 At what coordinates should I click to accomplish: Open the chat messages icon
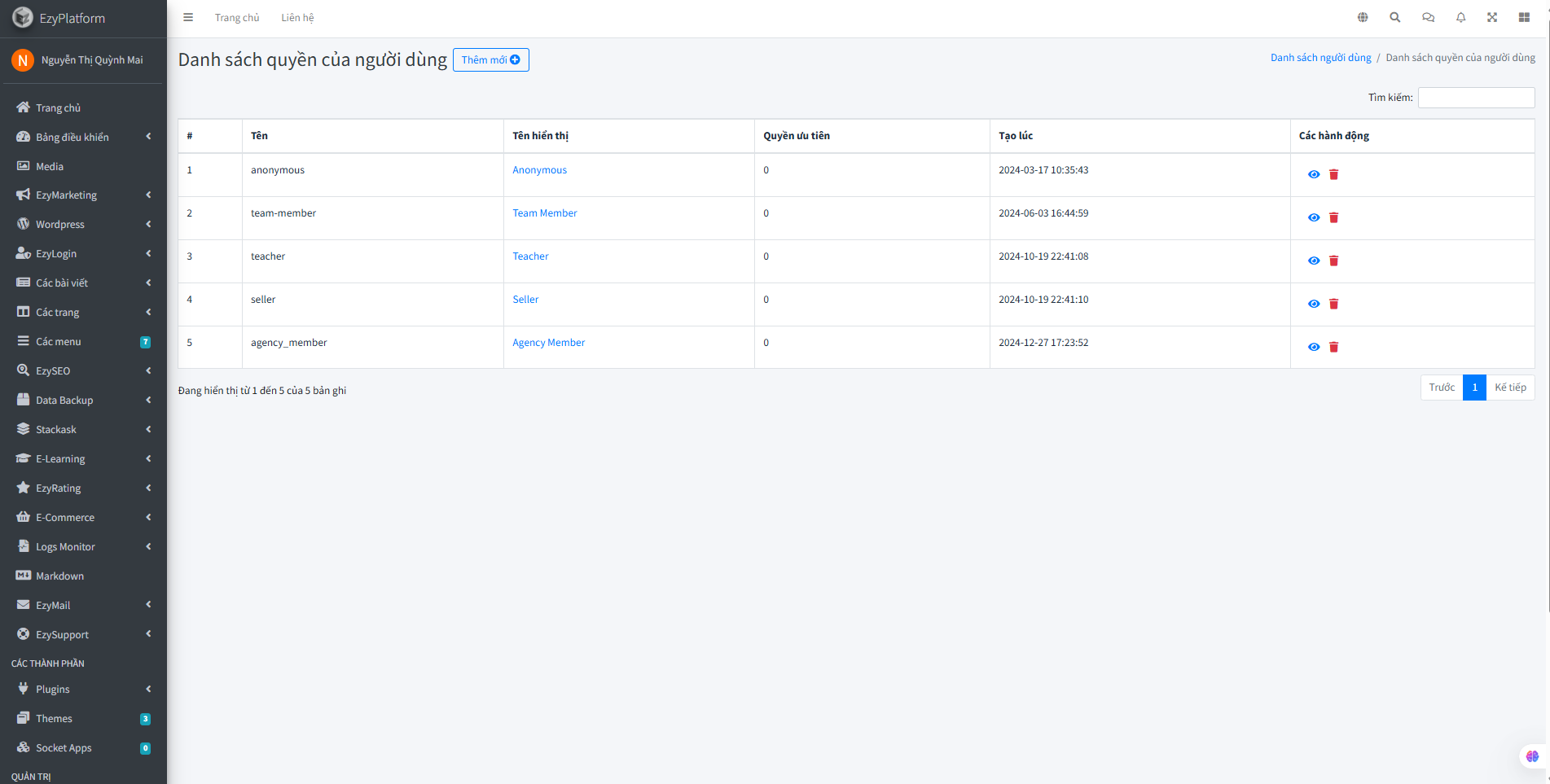[x=1428, y=17]
